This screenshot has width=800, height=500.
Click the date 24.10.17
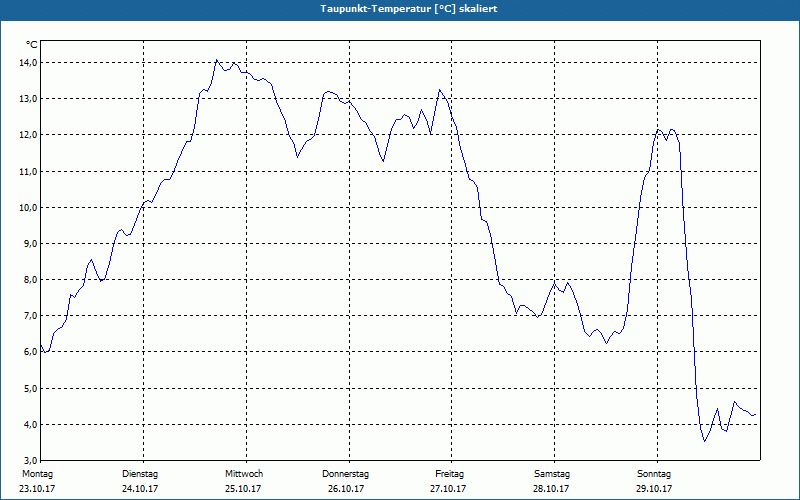(140, 489)
